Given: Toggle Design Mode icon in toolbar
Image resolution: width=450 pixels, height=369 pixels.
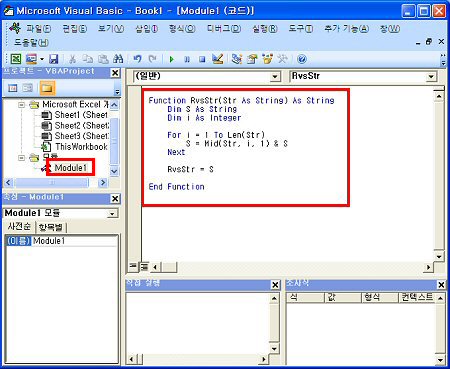Looking at the screenshot, I should tap(218, 59).
